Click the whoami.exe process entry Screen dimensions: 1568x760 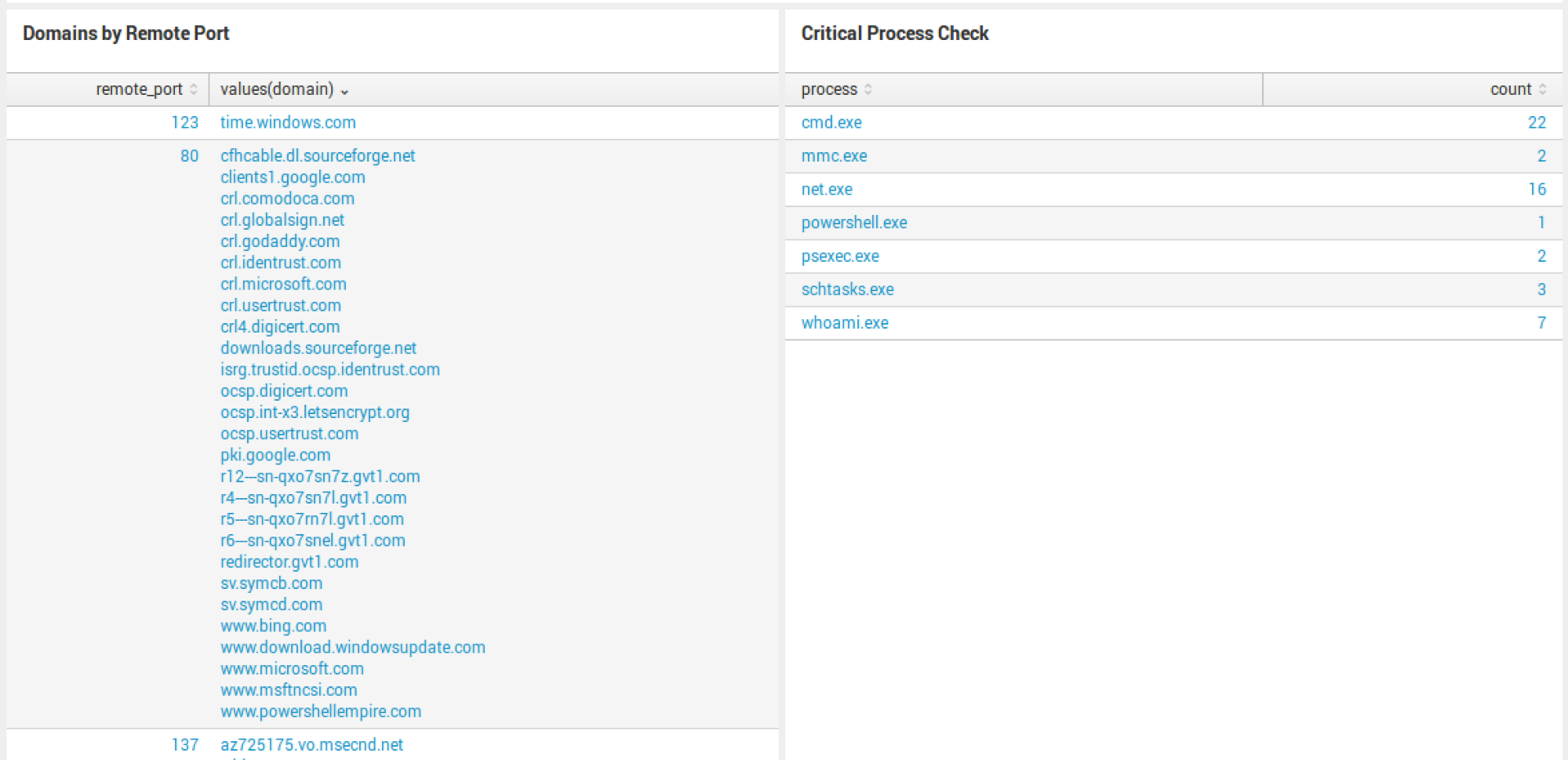point(844,322)
